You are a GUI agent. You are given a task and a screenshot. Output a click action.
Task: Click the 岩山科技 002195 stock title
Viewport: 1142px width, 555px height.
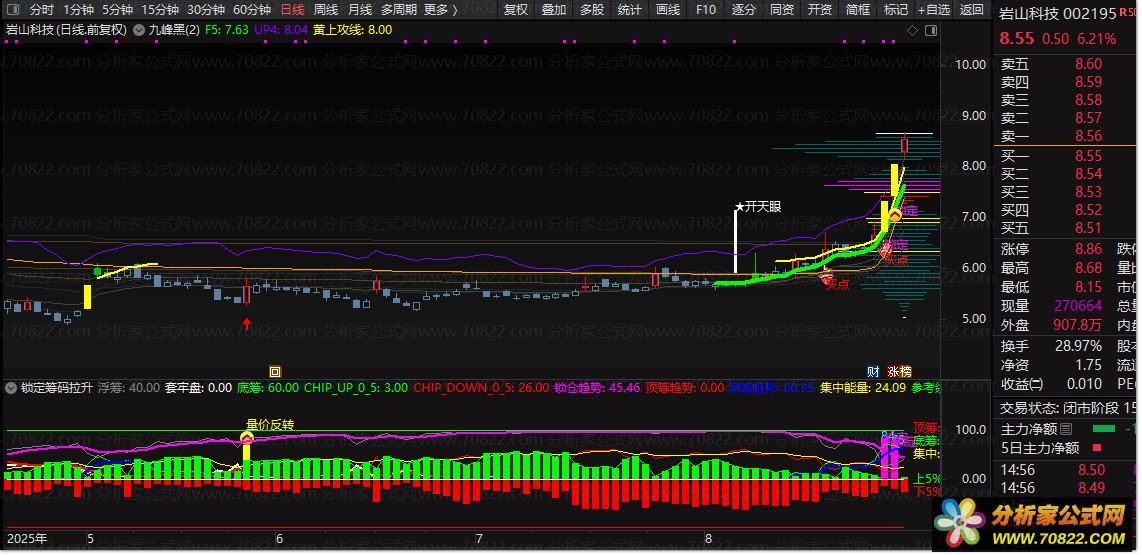(1058, 15)
